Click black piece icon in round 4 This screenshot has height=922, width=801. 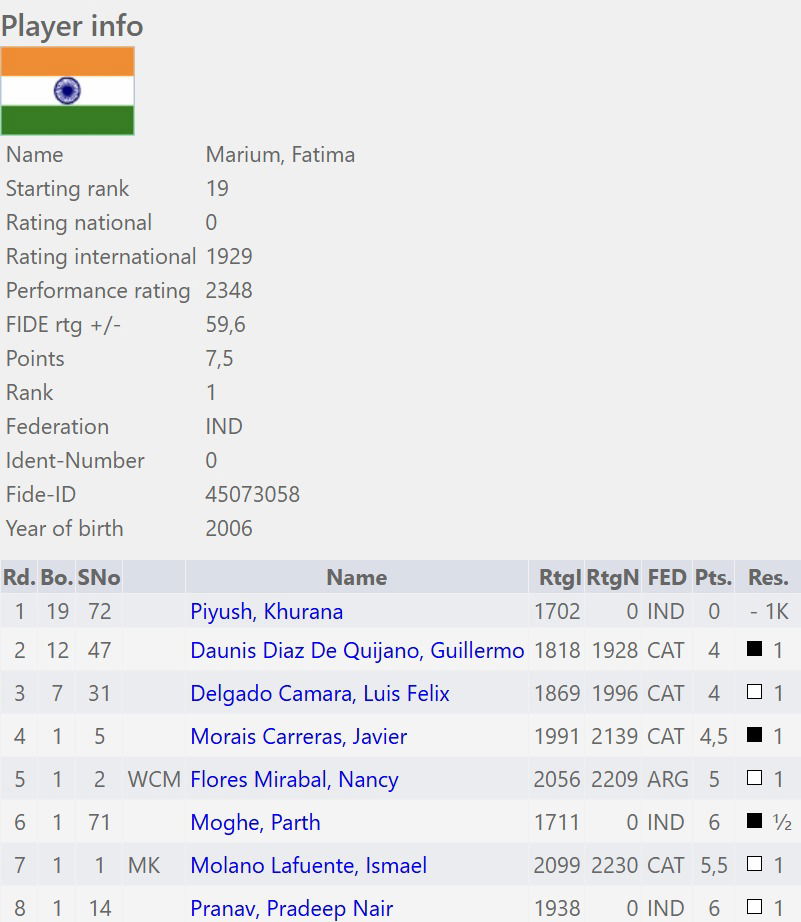tap(755, 734)
